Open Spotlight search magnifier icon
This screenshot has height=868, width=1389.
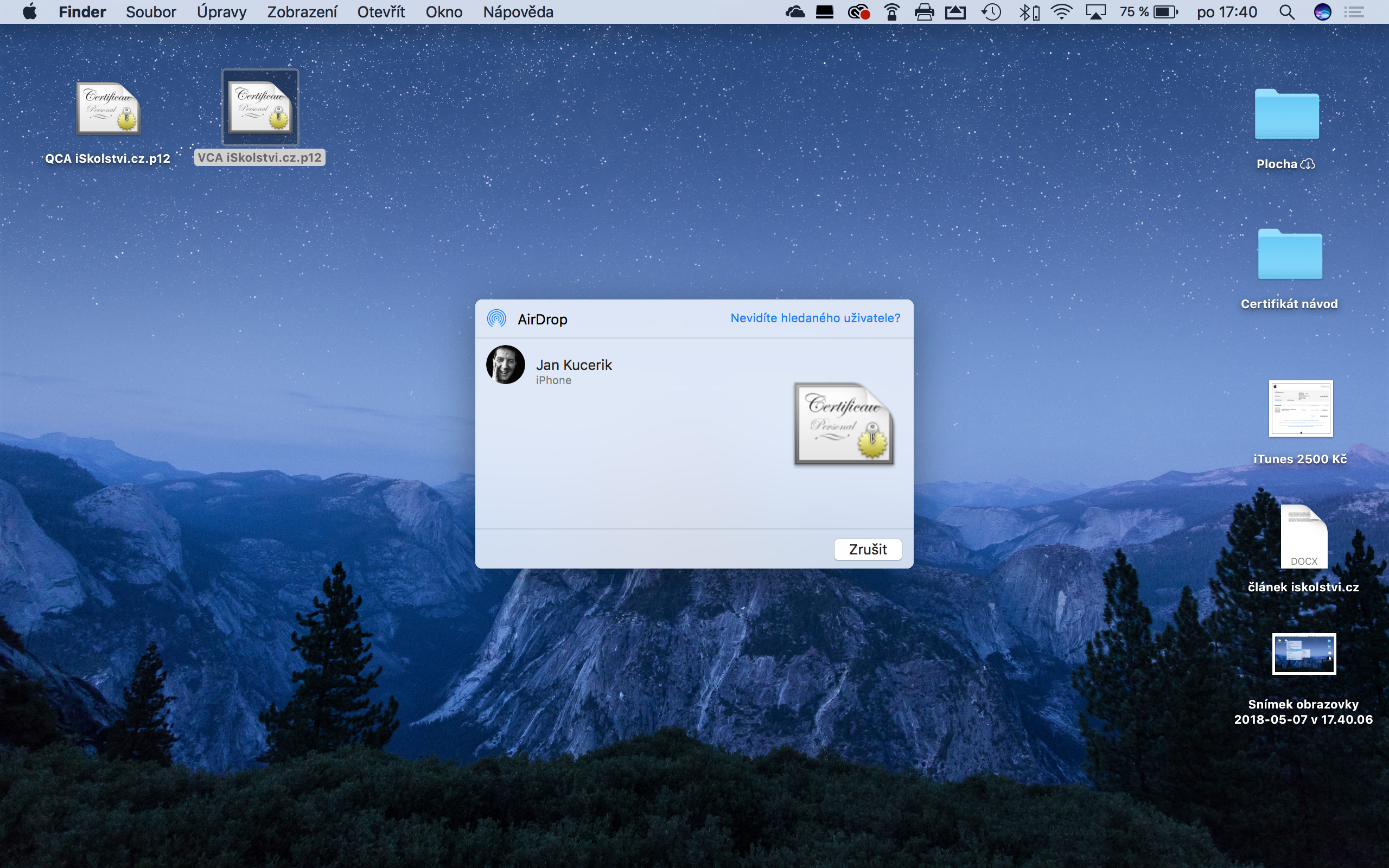coord(1287,12)
